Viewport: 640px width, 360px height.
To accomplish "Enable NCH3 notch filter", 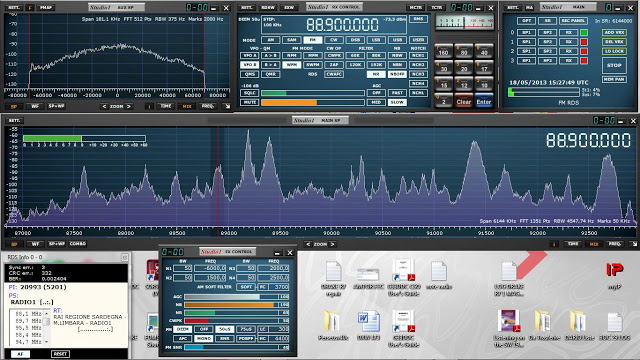I will coord(418,74).
